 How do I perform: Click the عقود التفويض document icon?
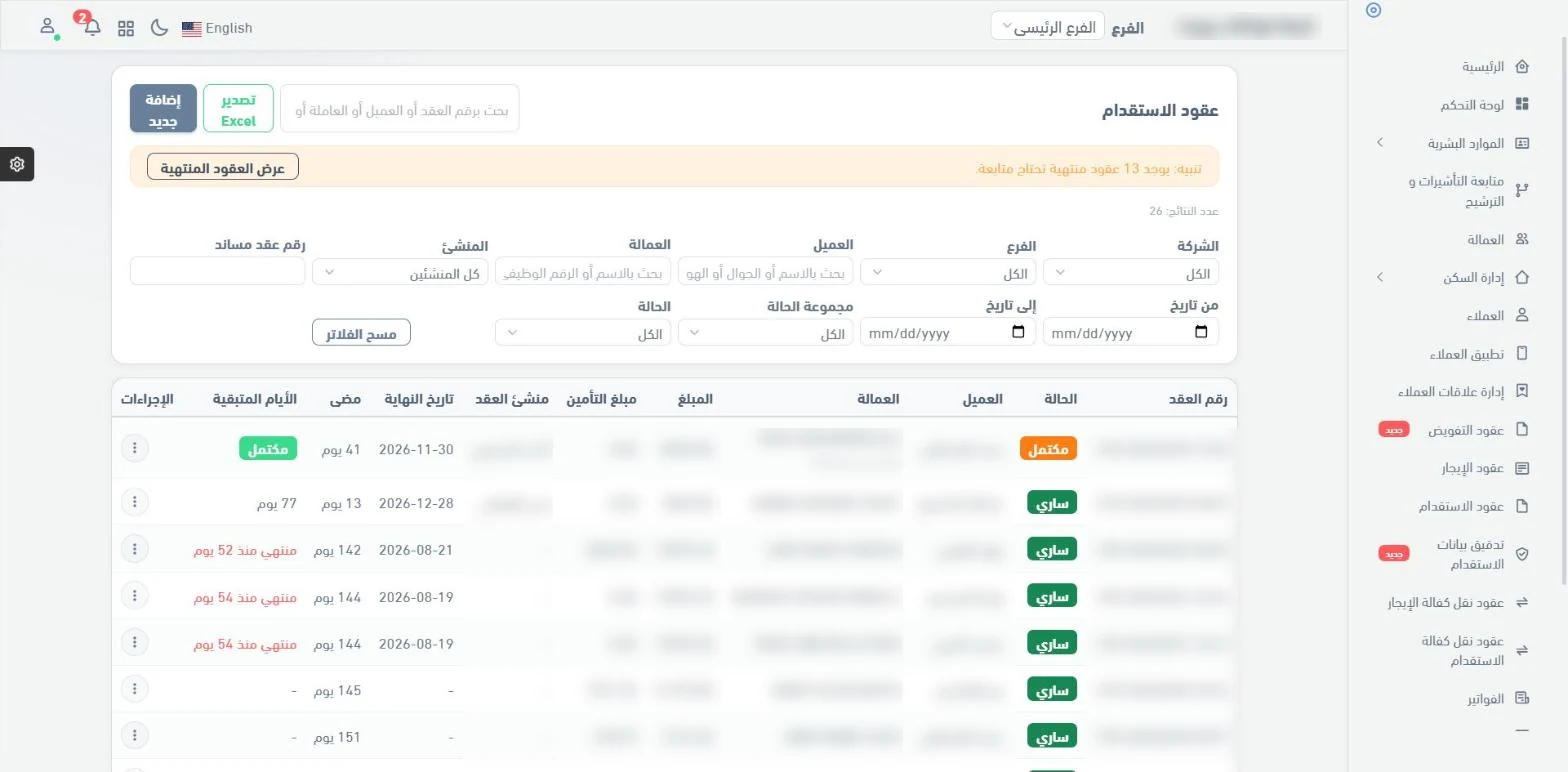pyautogui.click(x=1522, y=429)
